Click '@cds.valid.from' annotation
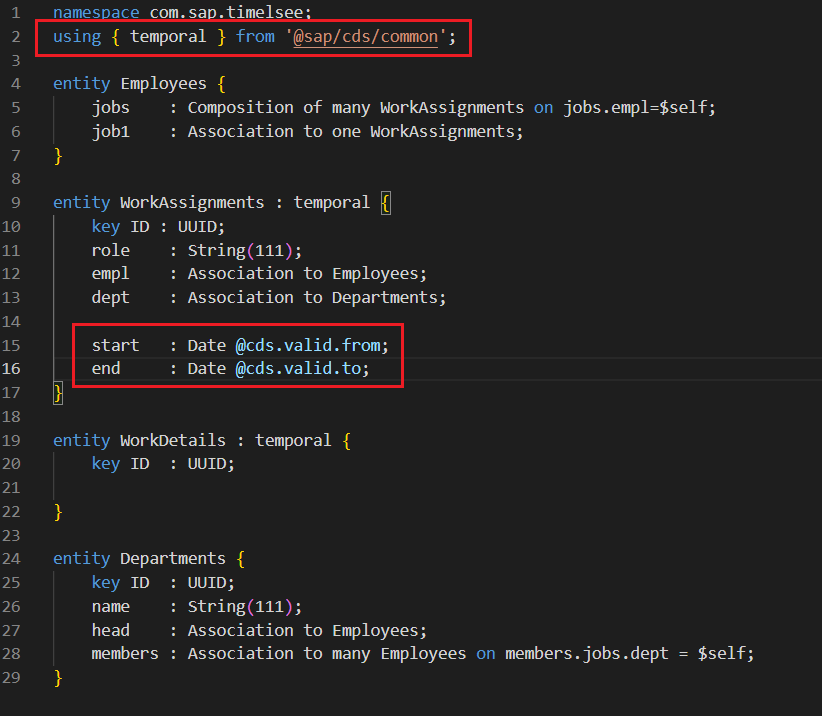This screenshot has width=822, height=716. point(308,345)
